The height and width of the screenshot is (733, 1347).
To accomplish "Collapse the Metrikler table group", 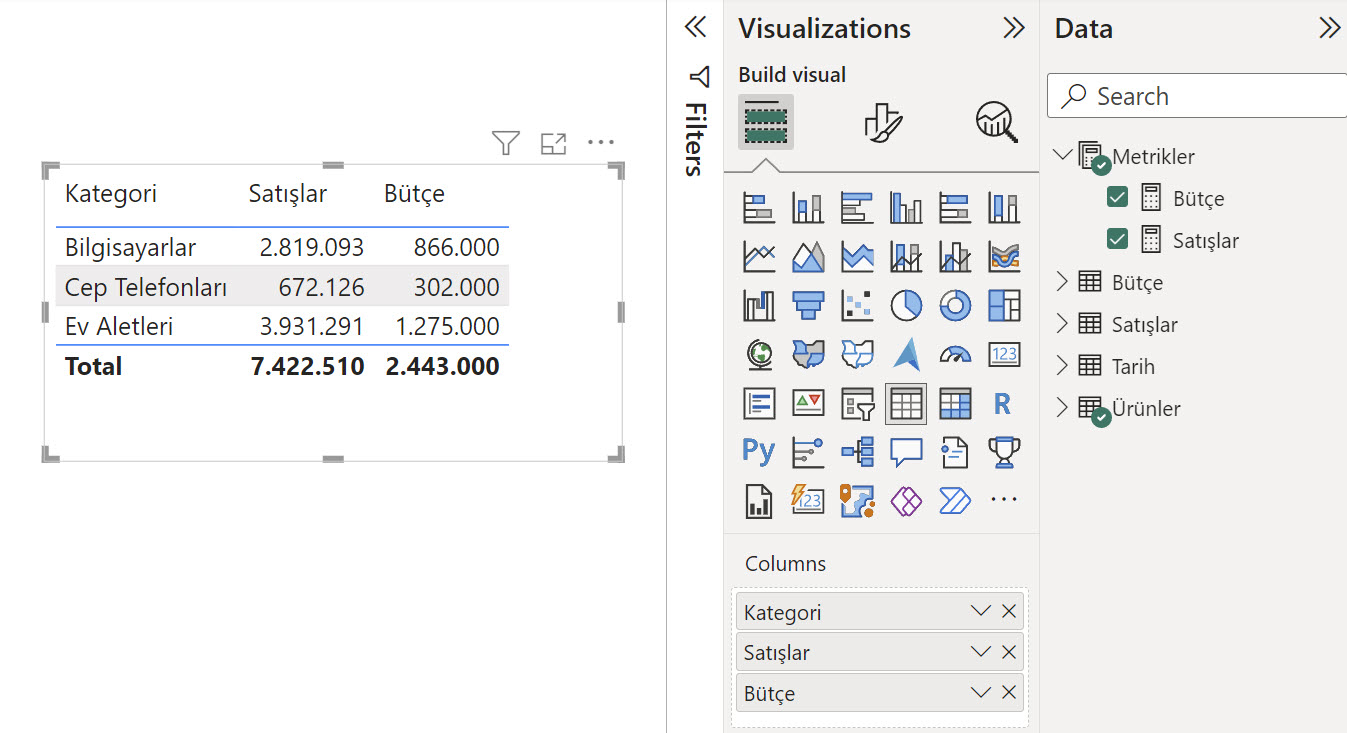I will 1063,156.
